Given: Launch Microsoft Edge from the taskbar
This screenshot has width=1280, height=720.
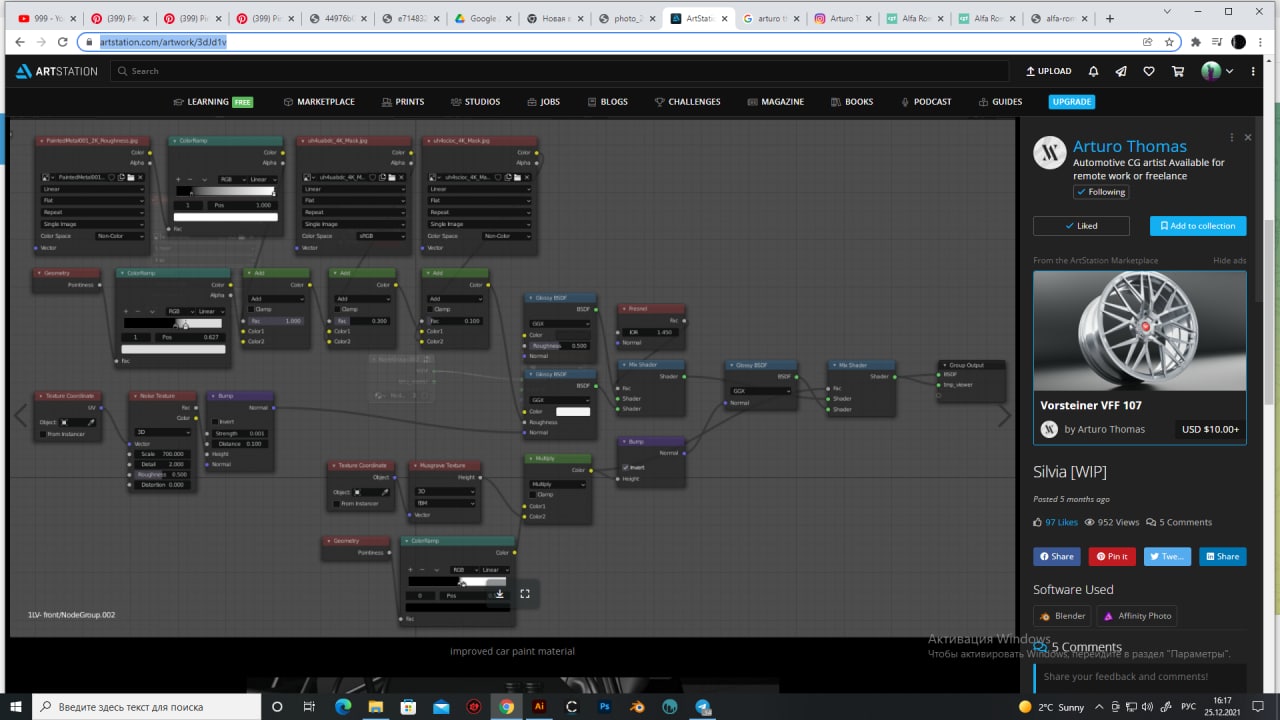Looking at the screenshot, I should point(342,706).
